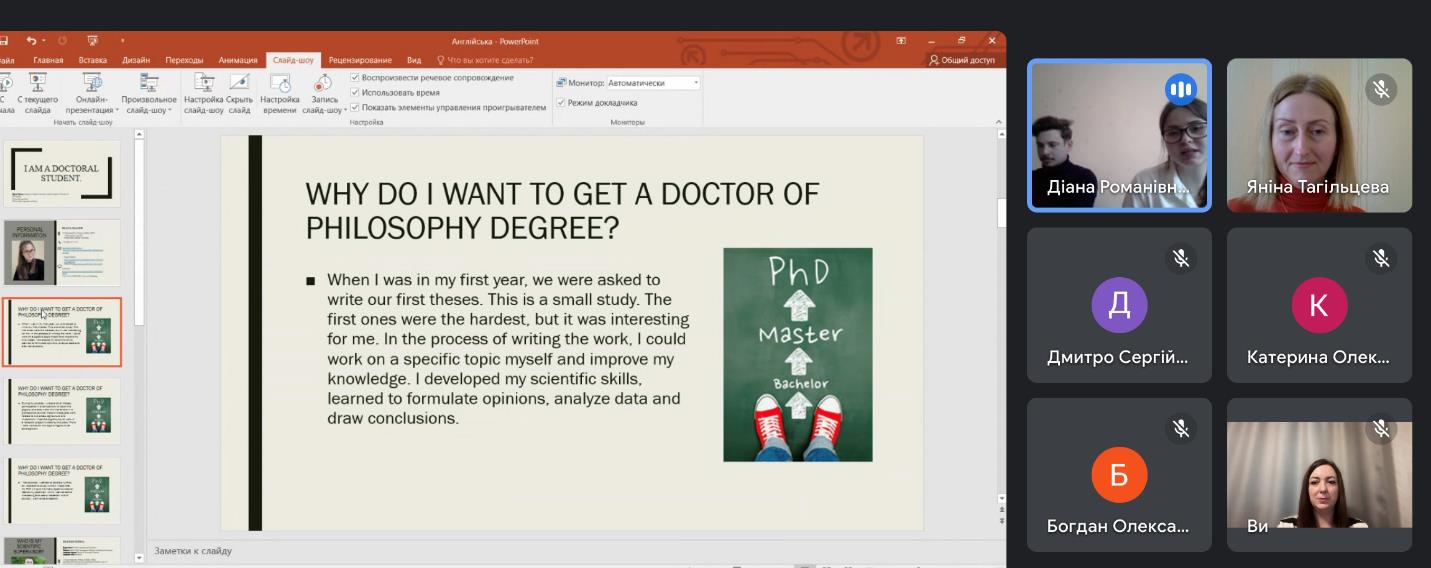Select the highlighted third slide thumbnail
Screen dimensions: 1431x568
click(62, 332)
